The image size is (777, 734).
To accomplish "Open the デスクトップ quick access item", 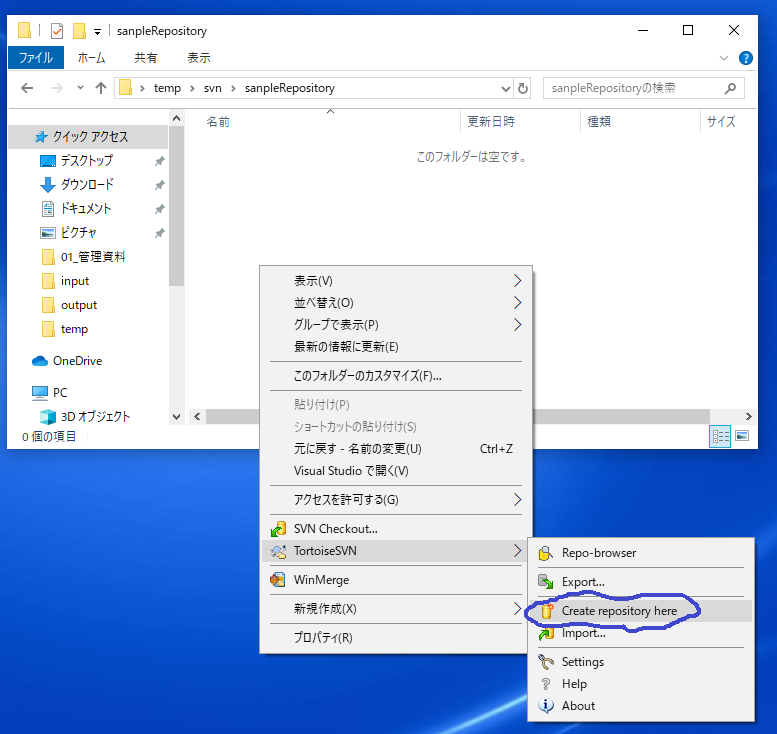I will click(87, 161).
